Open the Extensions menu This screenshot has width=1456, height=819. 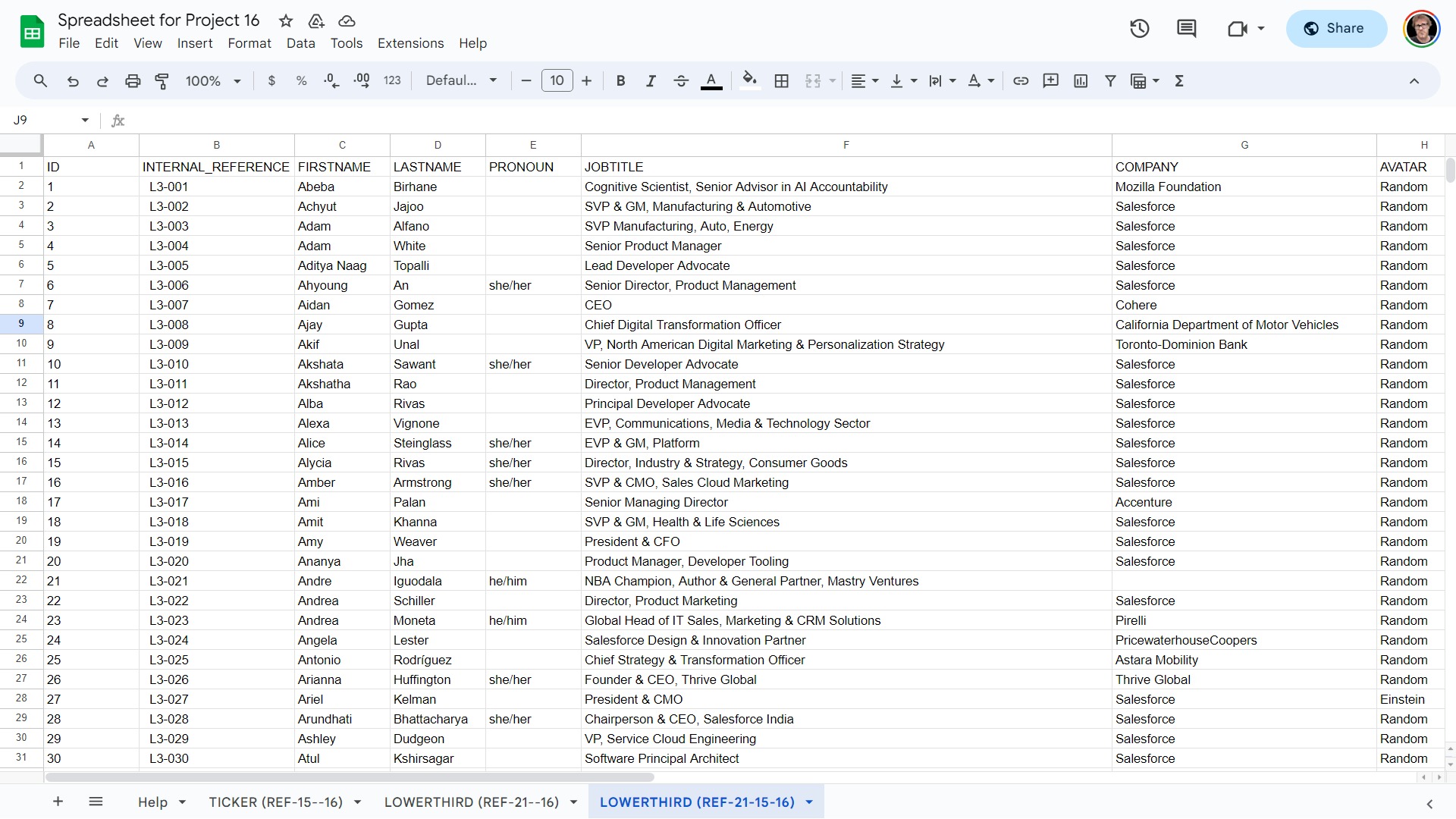tap(410, 43)
